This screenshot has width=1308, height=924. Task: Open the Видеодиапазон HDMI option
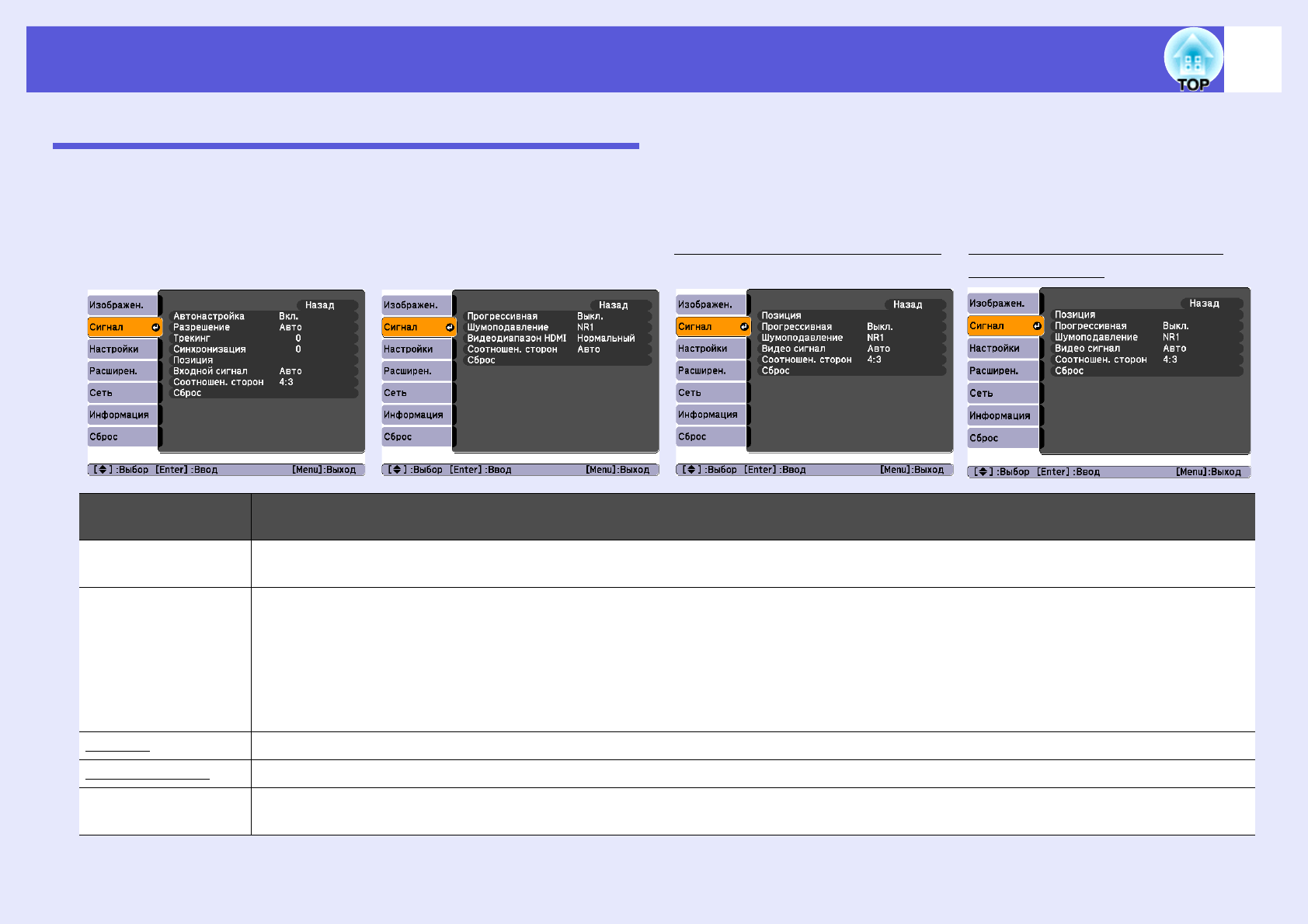pos(556,339)
